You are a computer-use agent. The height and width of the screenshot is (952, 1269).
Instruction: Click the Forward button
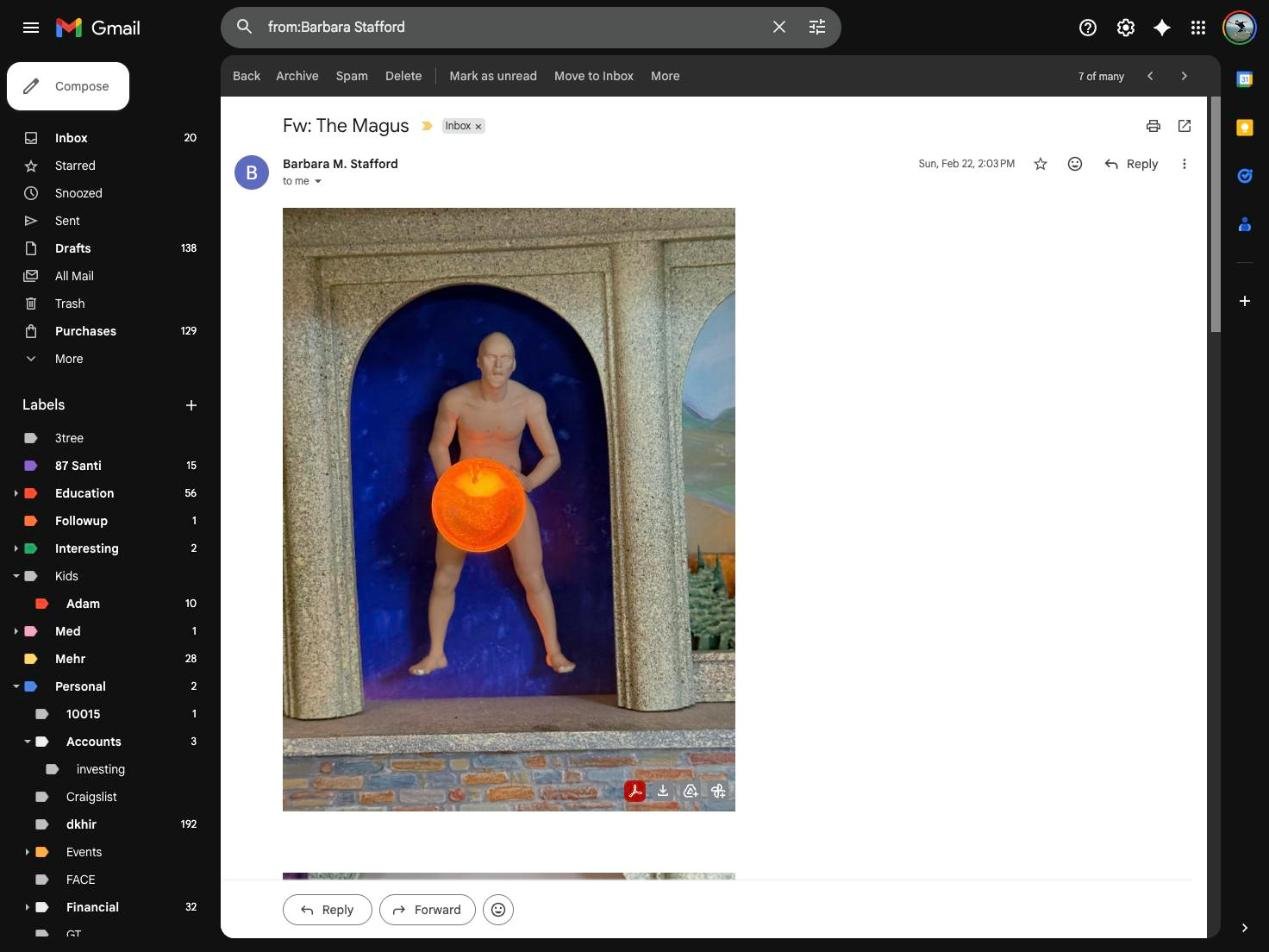[x=427, y=910]
